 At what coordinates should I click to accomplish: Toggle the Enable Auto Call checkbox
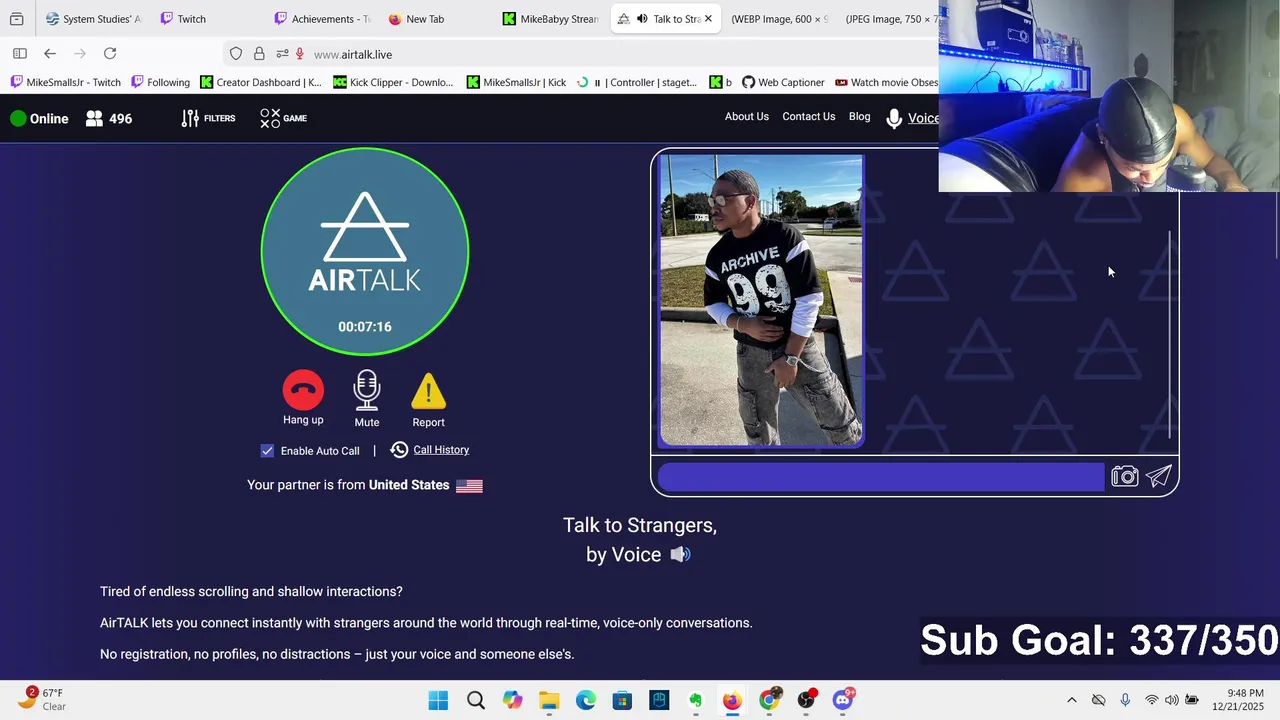(267, 451)
